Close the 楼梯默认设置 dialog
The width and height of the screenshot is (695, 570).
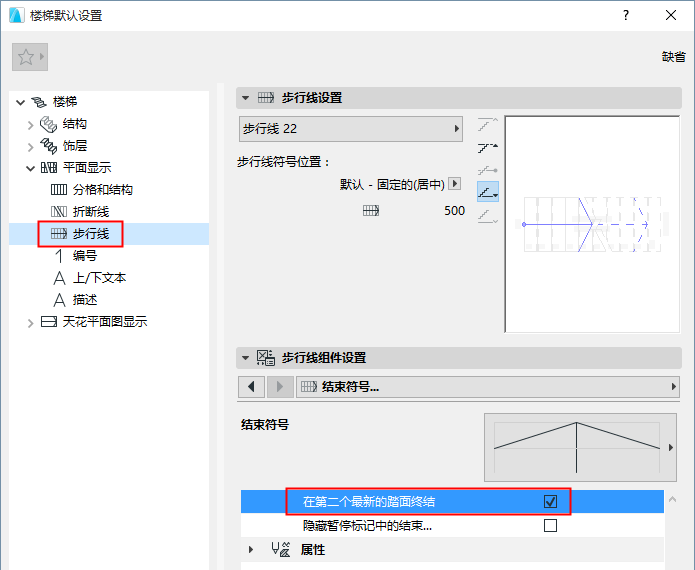(671, 15)
